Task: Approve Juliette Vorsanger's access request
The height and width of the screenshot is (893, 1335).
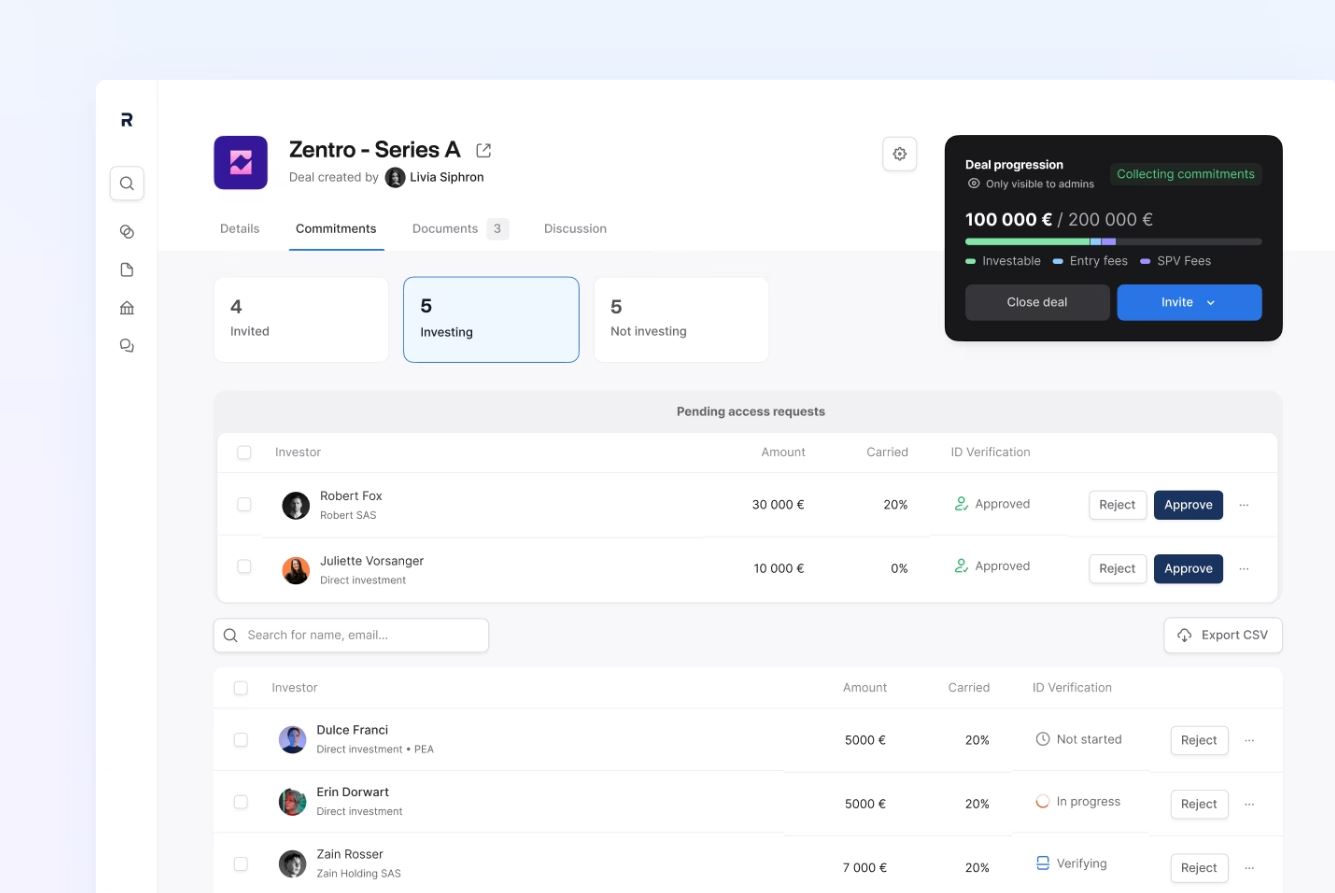Action: click(x=1188, y=568)
